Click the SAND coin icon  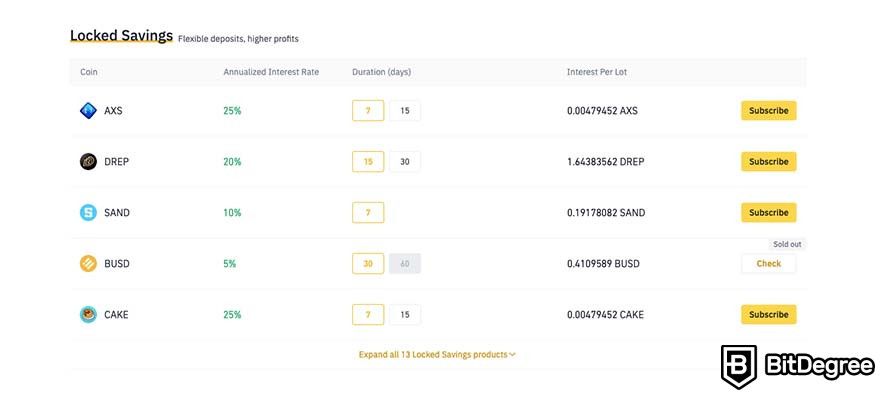(x=88, y=213)
